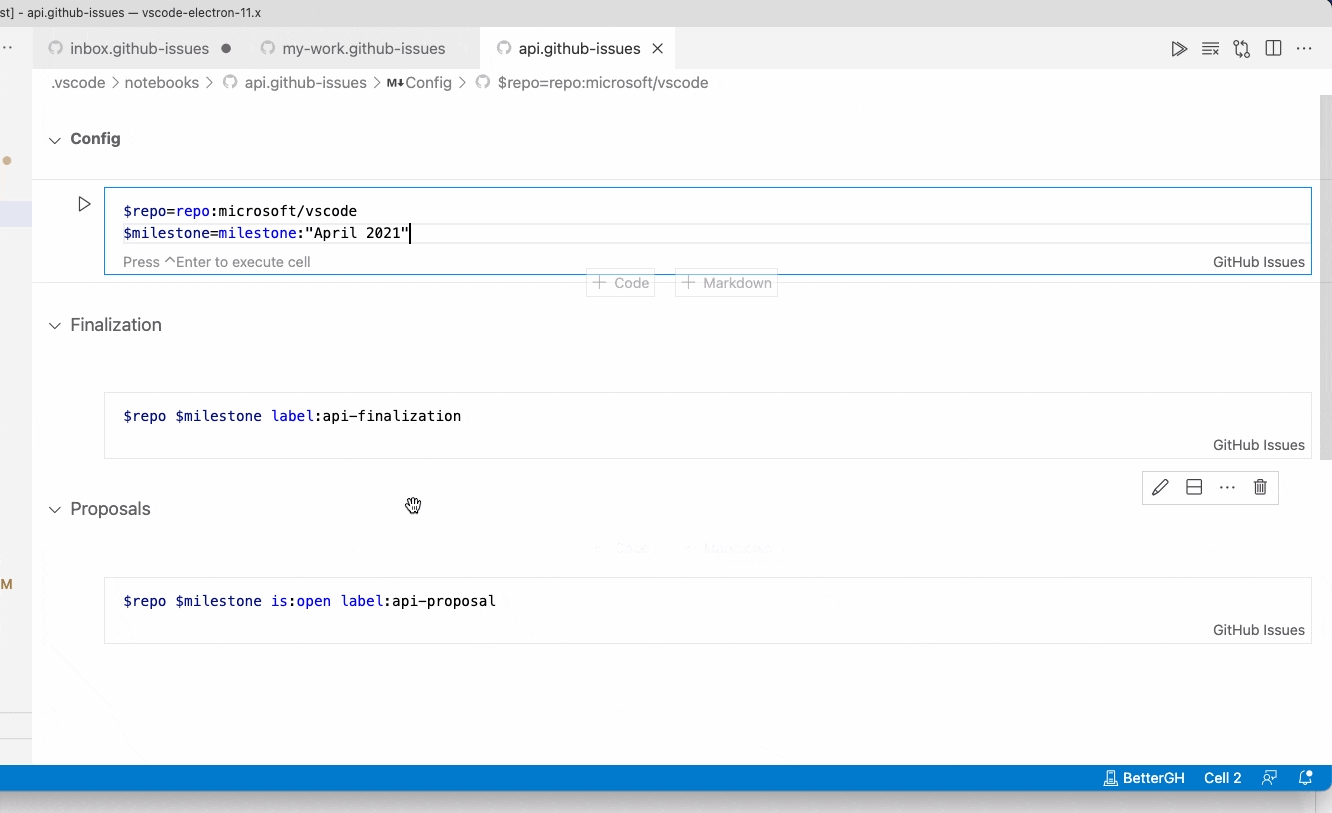This screenshot has height=813, width=1332.
Task: Click Cell 2 status bar entry
Action: click(x=1222, y=778)
